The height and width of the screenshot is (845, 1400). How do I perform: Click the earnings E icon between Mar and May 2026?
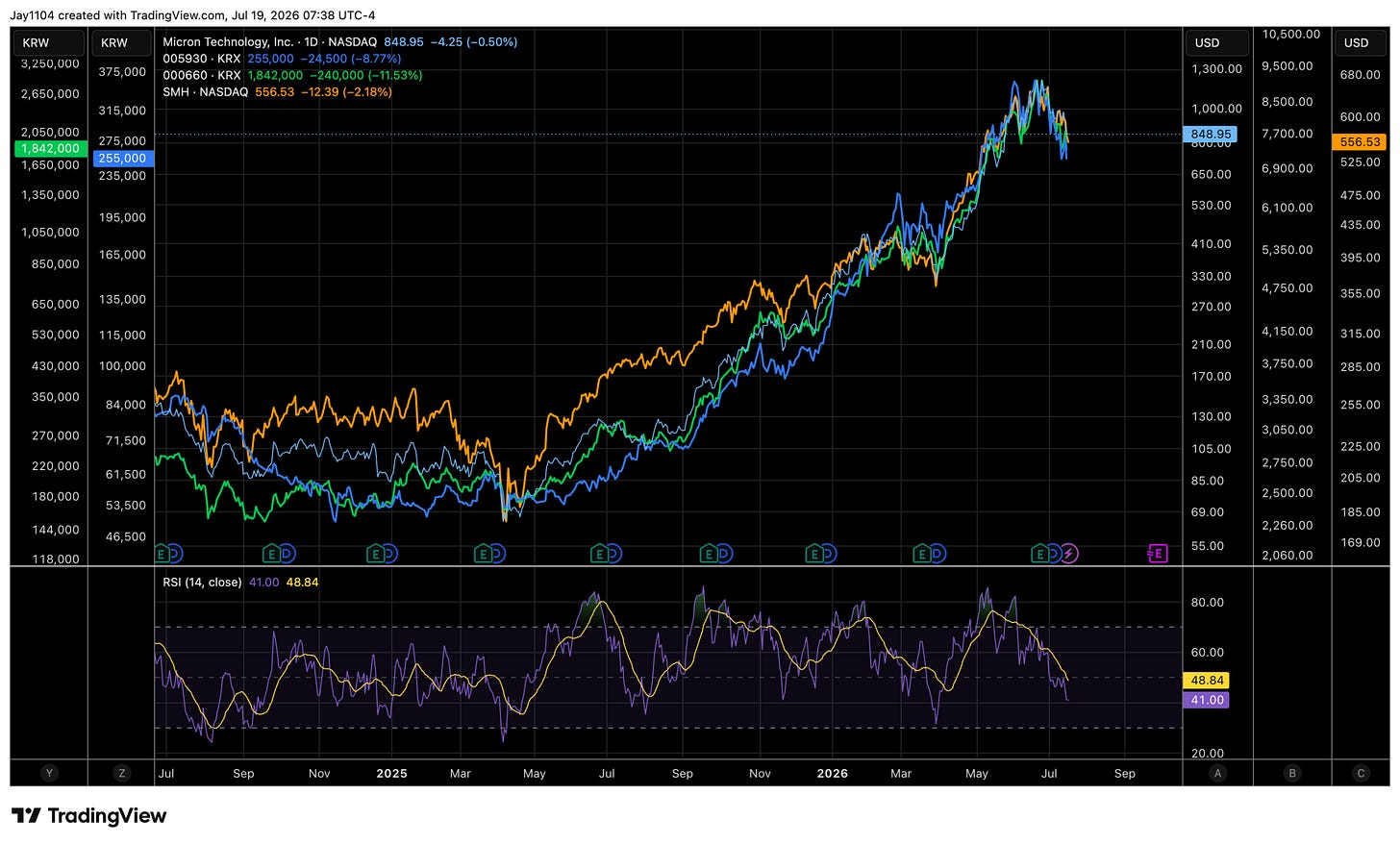point(922,554)
